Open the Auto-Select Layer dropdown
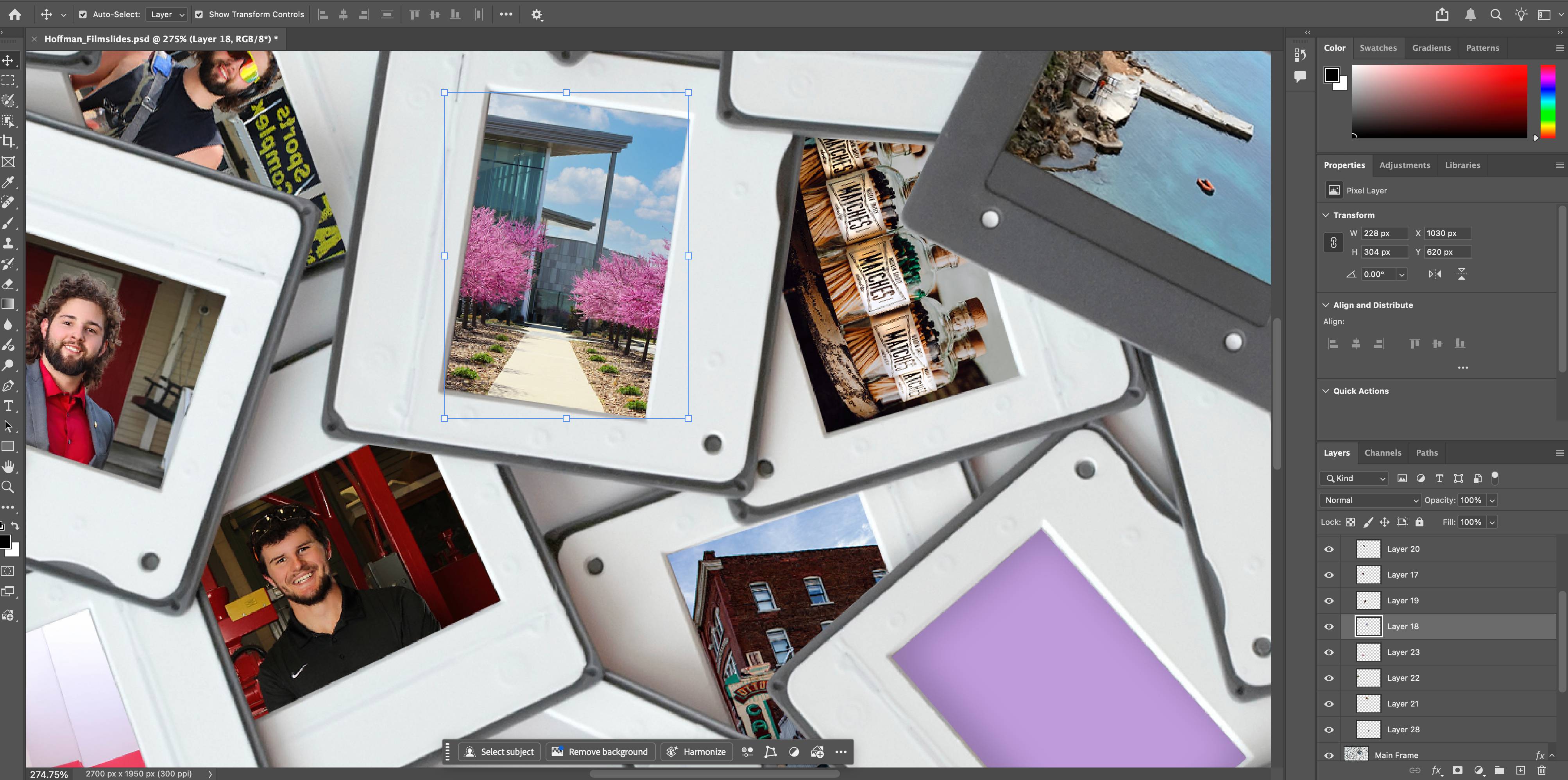1568x780 pixels. click(167, 14)
